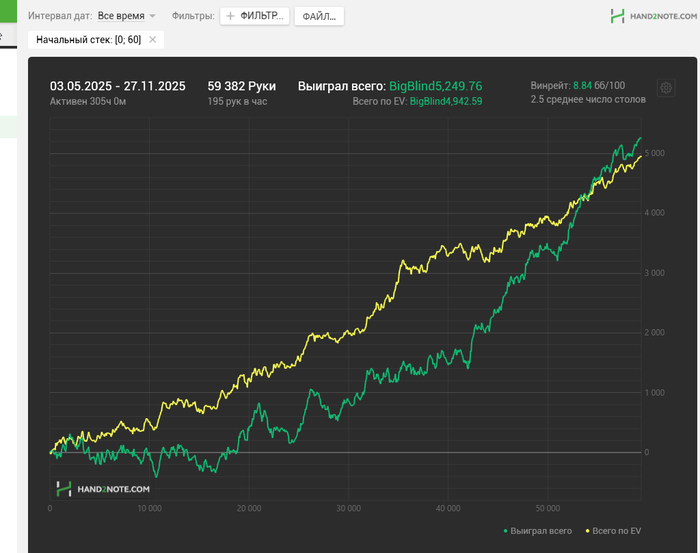This screenshot has height=553, width=700.
Task: Click the 10 000 x-axis label
Action: tap(149, 508)
